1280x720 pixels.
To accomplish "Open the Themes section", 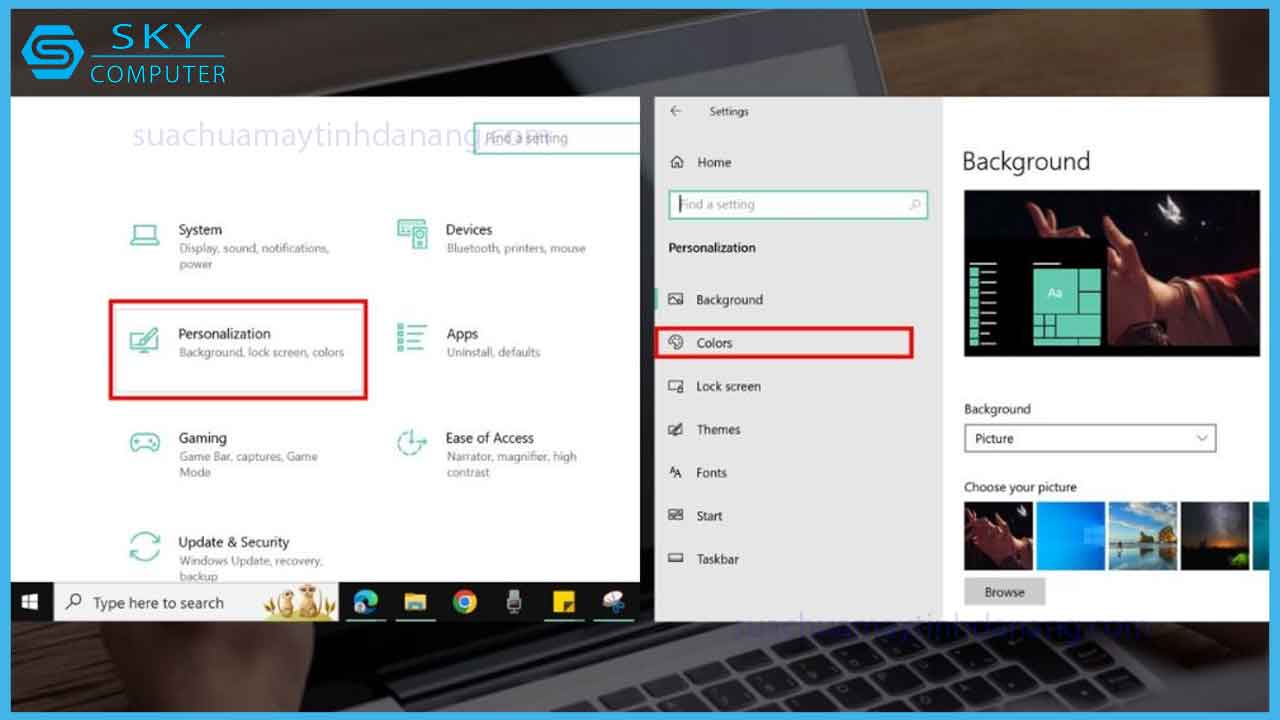I will pos(717,429).
